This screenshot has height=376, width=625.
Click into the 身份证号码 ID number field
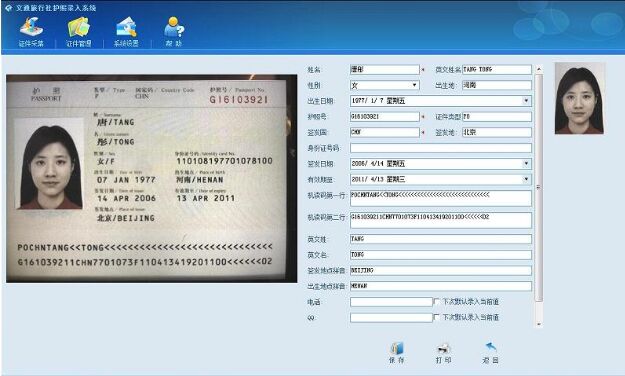point(441,148)
